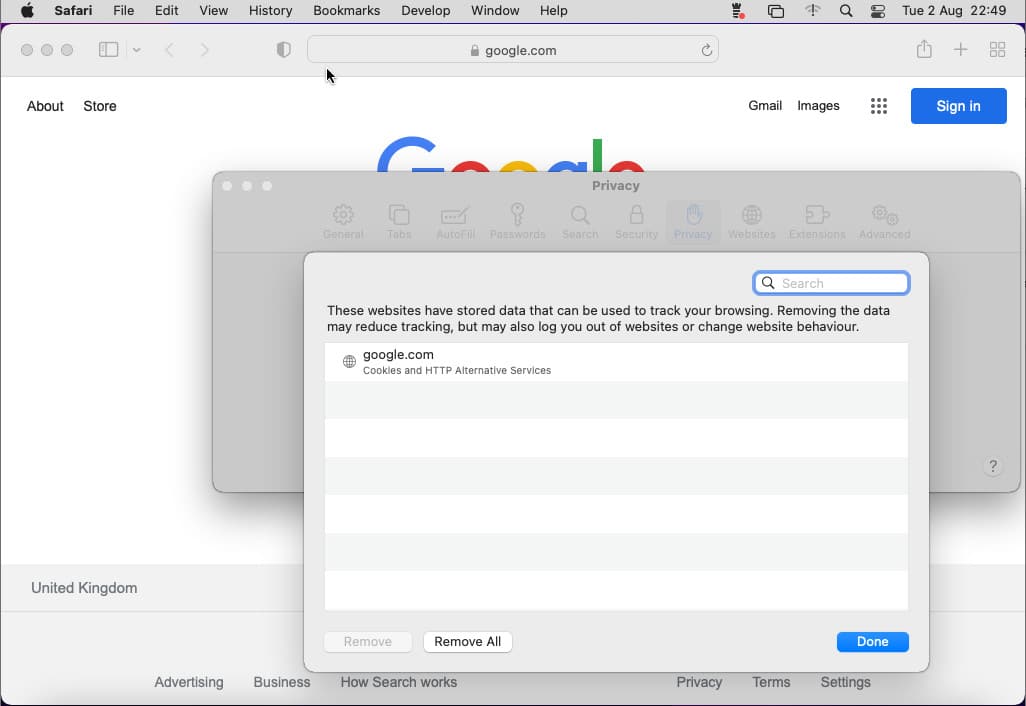Expand the sidebar tab group dropdown arrow

[136, 50]
